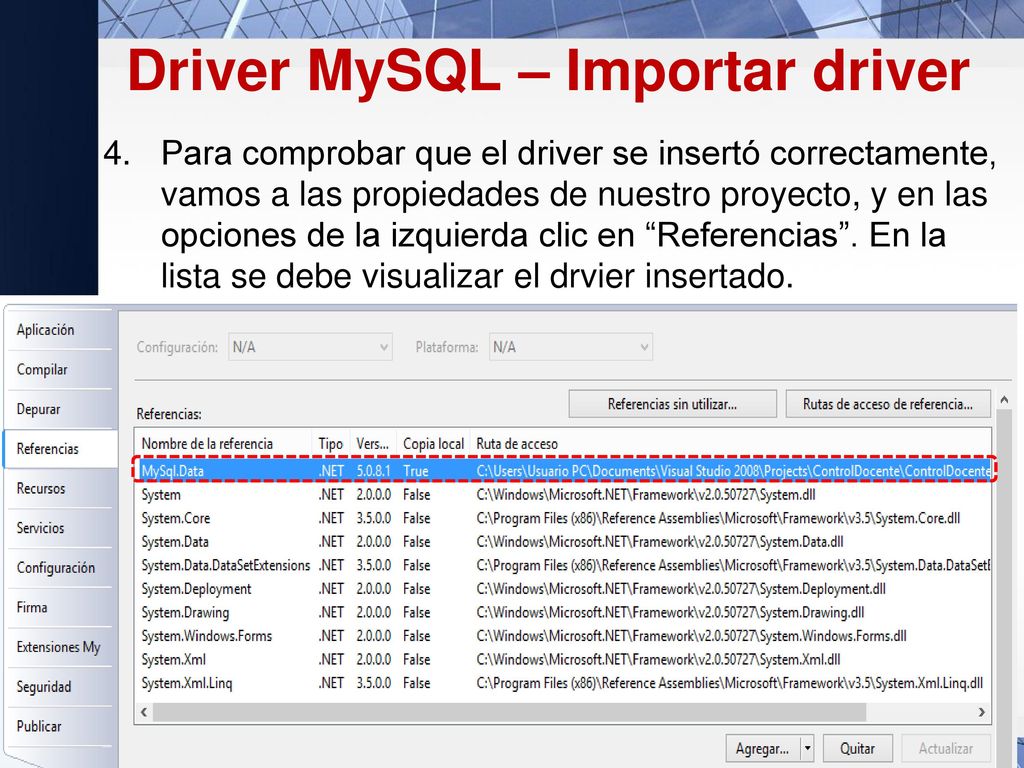Click the horizontal scrollbar left arrow
The image size is (1024, 768).
(x=144, y=712)
